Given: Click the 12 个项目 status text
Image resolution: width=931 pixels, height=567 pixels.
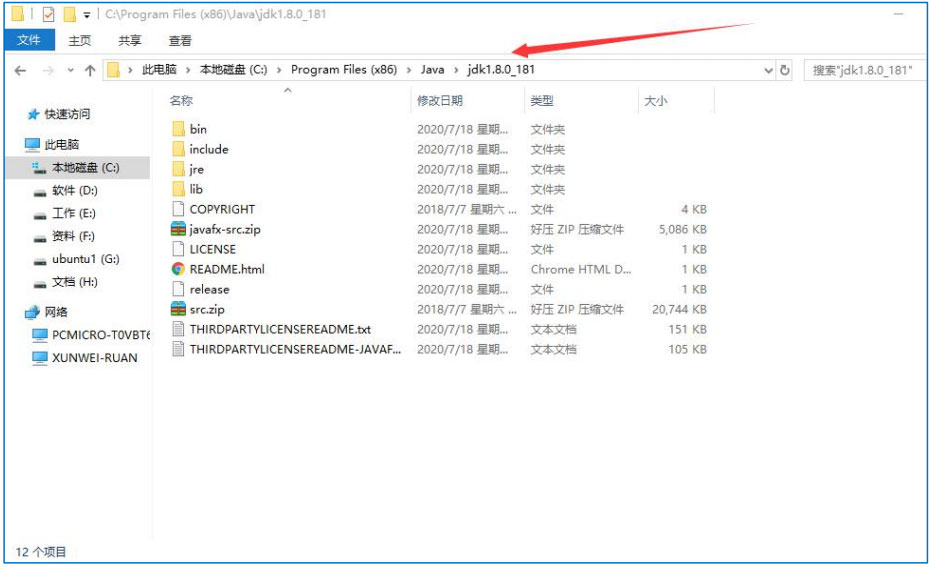Looking at the screenshot, I should (40, 552).
